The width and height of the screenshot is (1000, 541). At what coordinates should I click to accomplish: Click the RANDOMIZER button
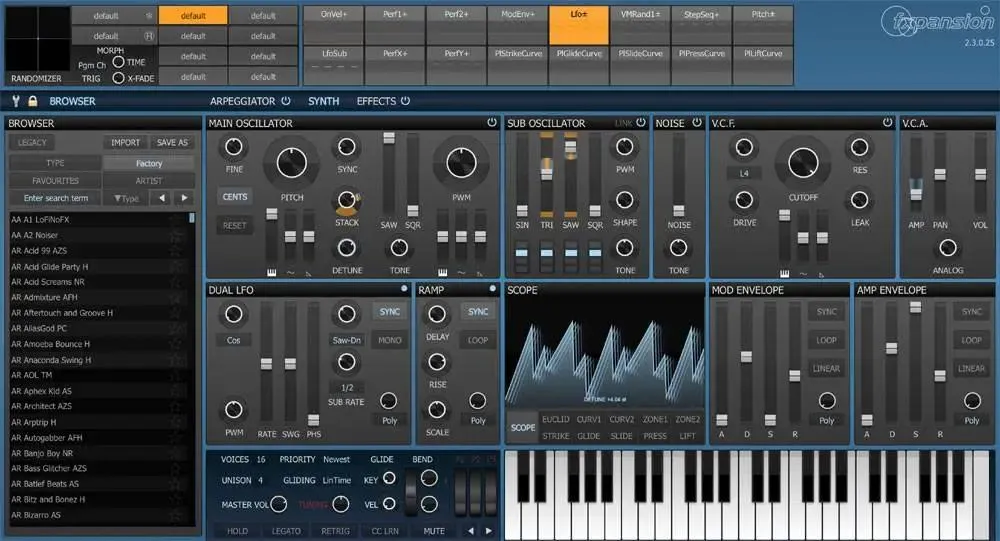tap(36, 78)
